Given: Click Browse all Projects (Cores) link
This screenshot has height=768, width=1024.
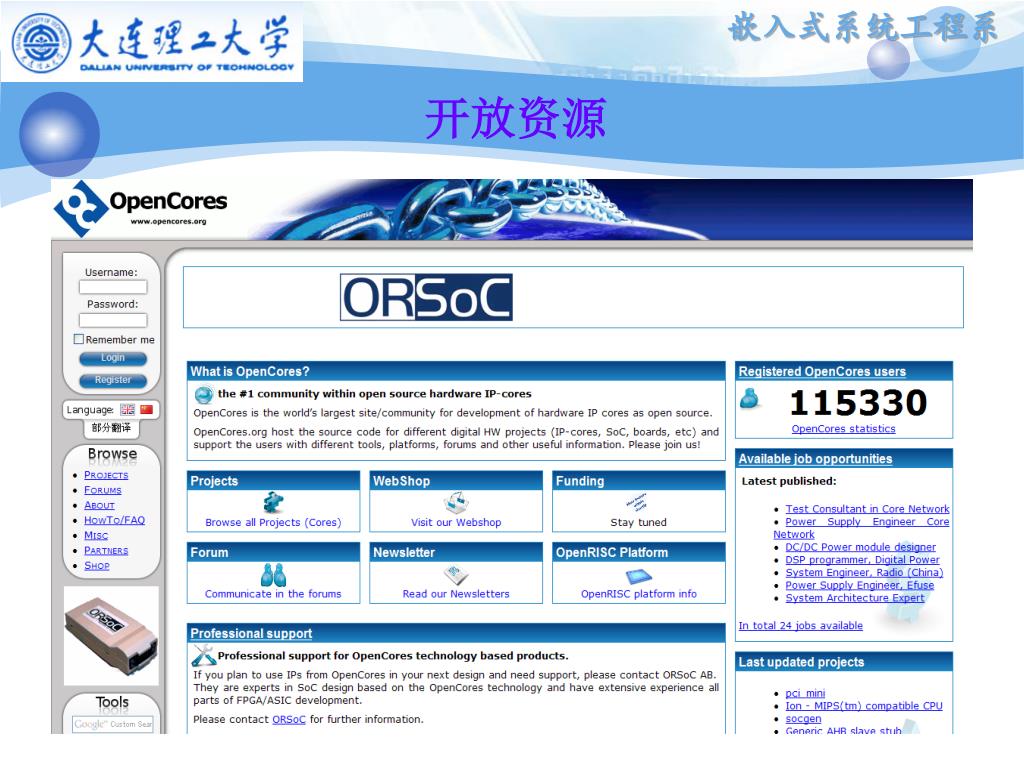Looking at the screenshot, I should coord(273,522).
